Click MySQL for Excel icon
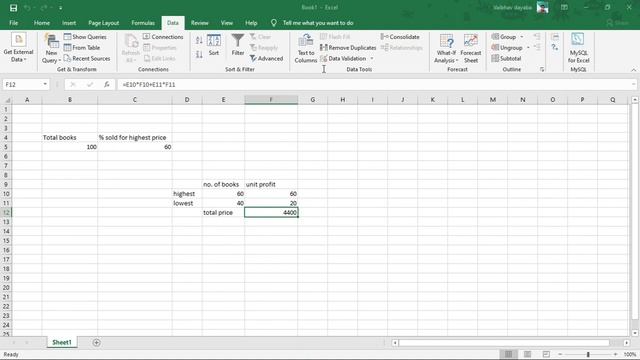The image size is (640, 360). coord(578,49)
